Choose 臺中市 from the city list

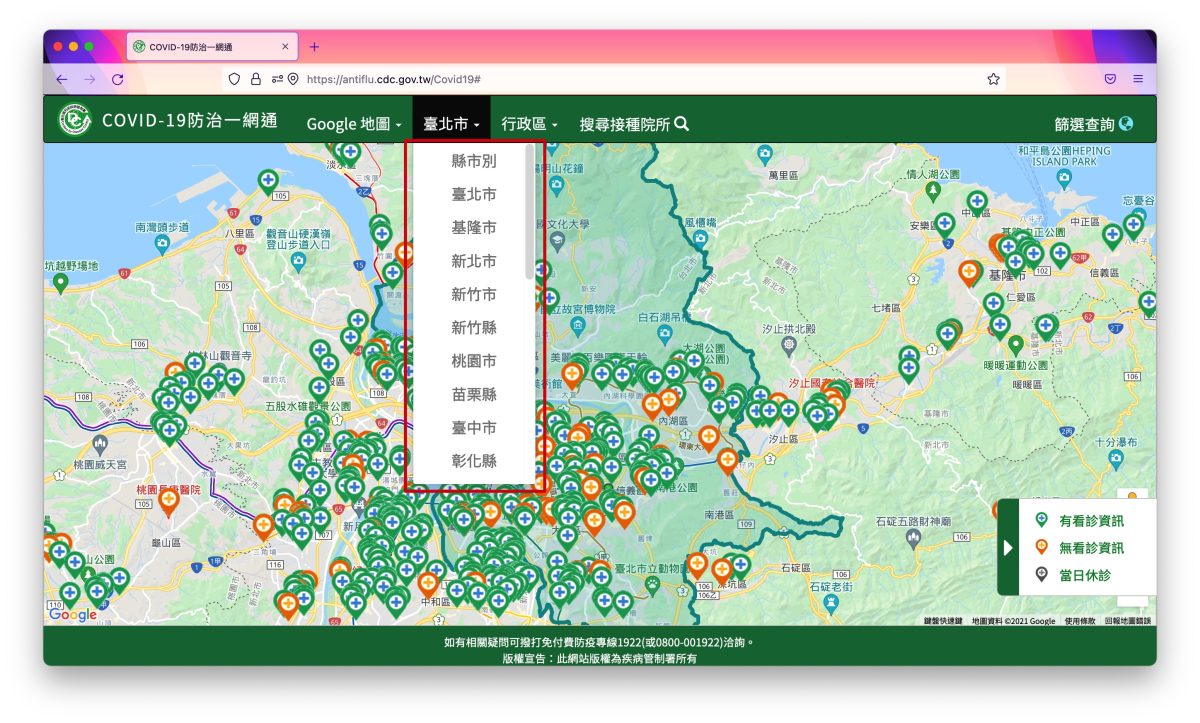(474, 427)
